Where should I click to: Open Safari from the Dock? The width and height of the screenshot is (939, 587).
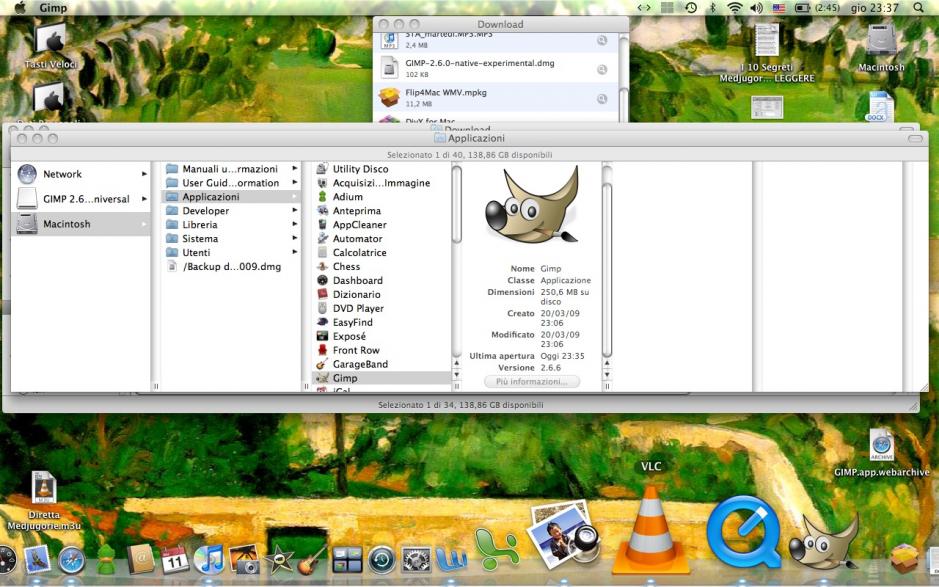click(72, 561)
